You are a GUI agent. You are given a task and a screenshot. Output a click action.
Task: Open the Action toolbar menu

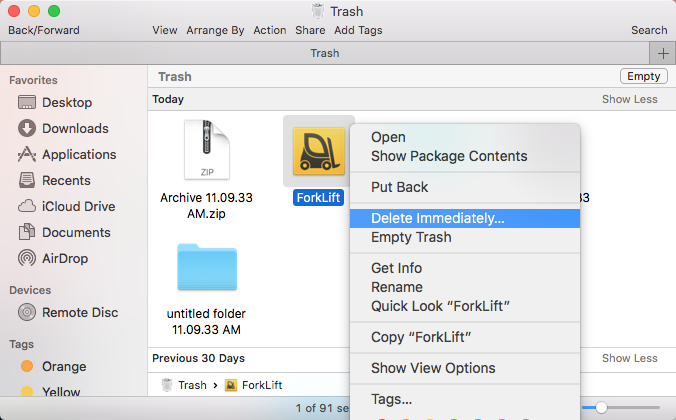click(x=270, y=30)
